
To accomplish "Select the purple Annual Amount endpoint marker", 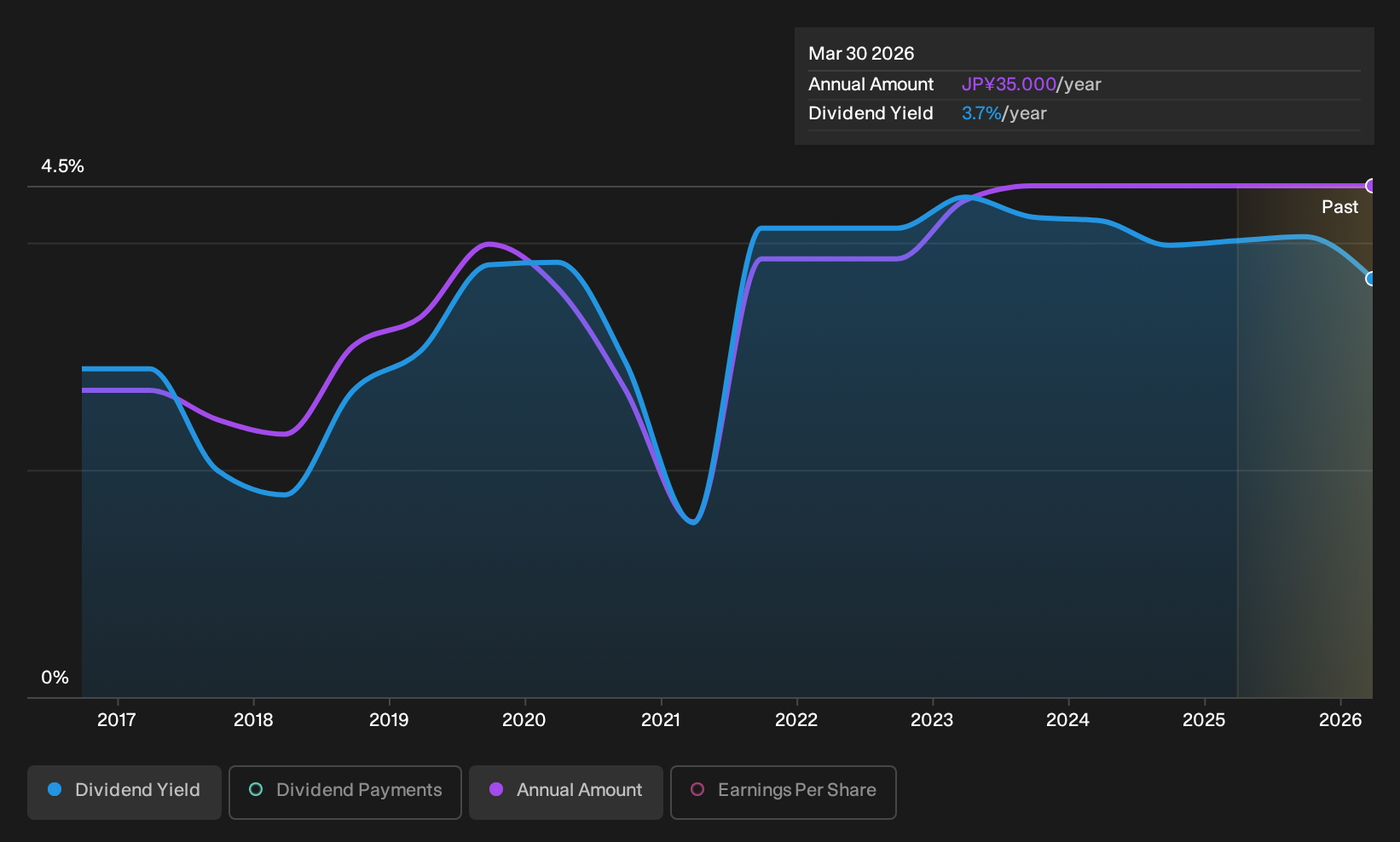I will tap(1371, 186).
